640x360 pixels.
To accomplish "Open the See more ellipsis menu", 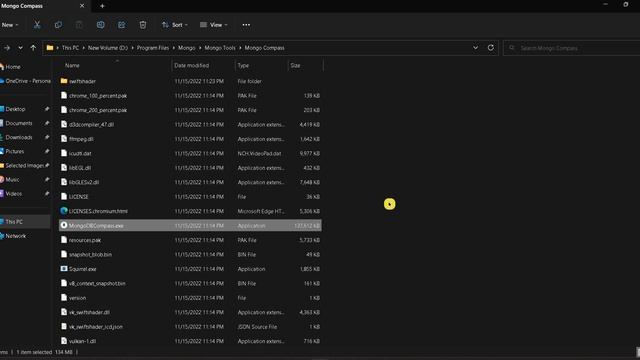I will (x=246, y=25).
